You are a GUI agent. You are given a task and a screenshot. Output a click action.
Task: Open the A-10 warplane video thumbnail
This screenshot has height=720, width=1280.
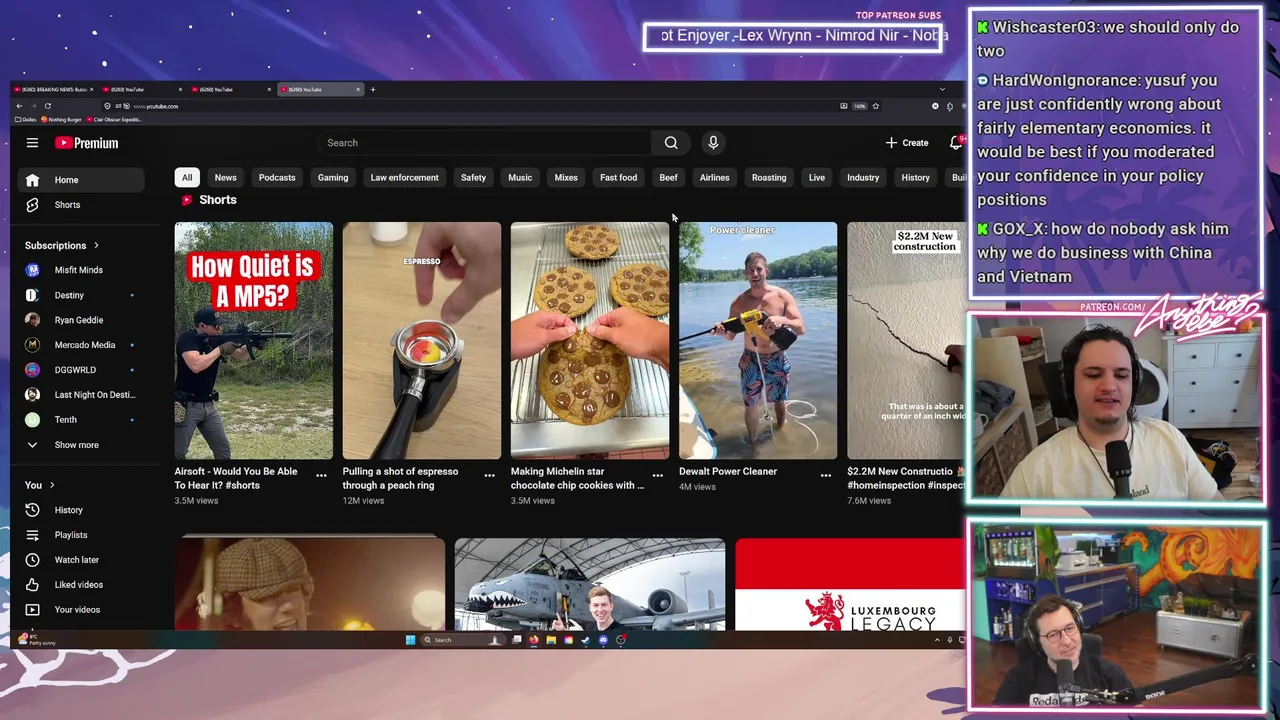pyautogui.click(x=590, y=585)
